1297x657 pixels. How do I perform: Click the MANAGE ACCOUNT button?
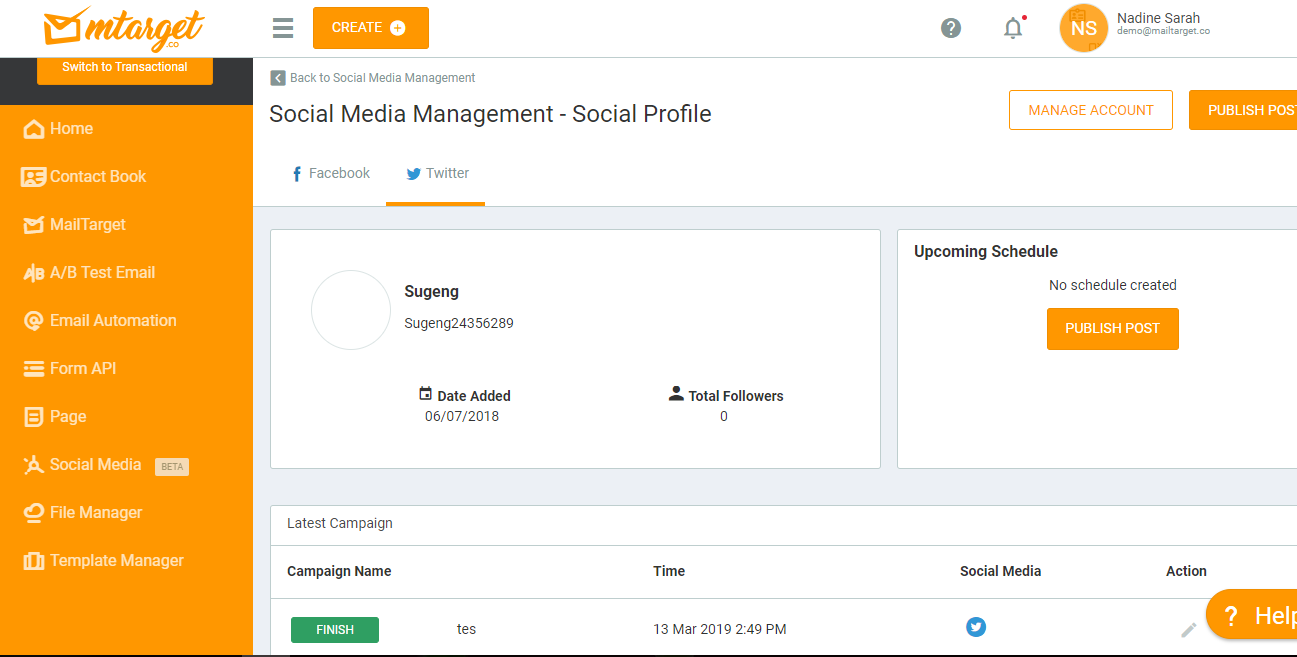click(1090, 110)
